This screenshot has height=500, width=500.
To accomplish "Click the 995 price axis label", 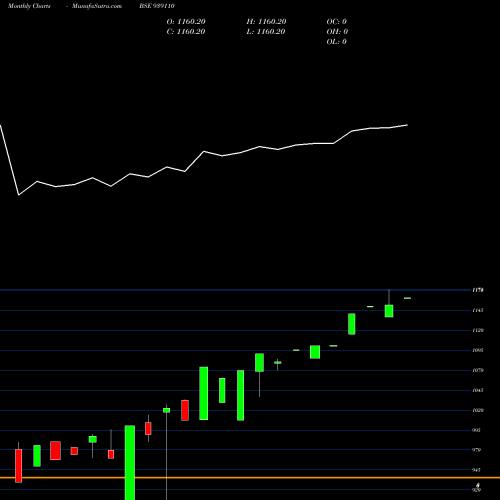I will click(477, 430).
